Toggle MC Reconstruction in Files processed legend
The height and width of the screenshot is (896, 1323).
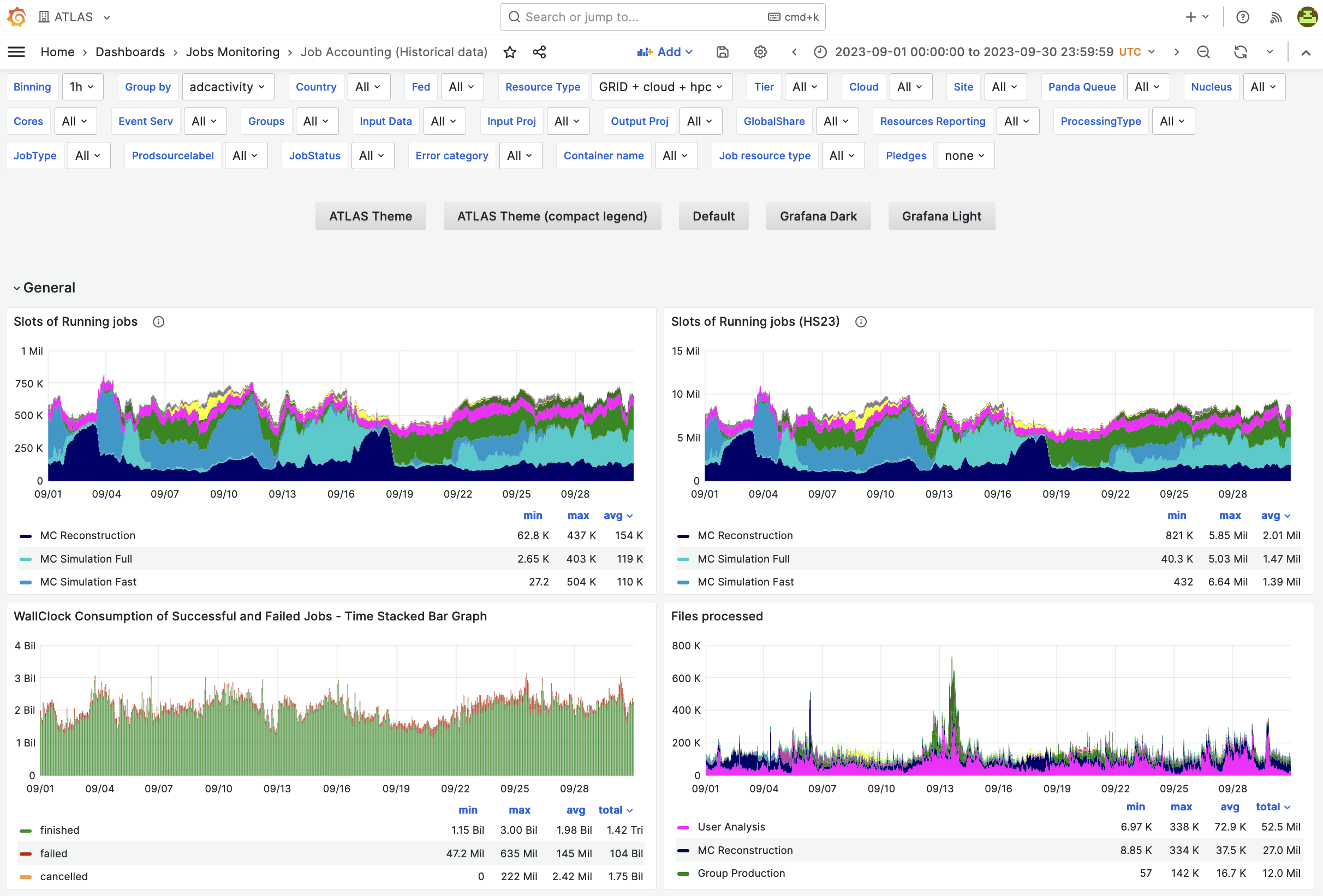pos(745,851)
